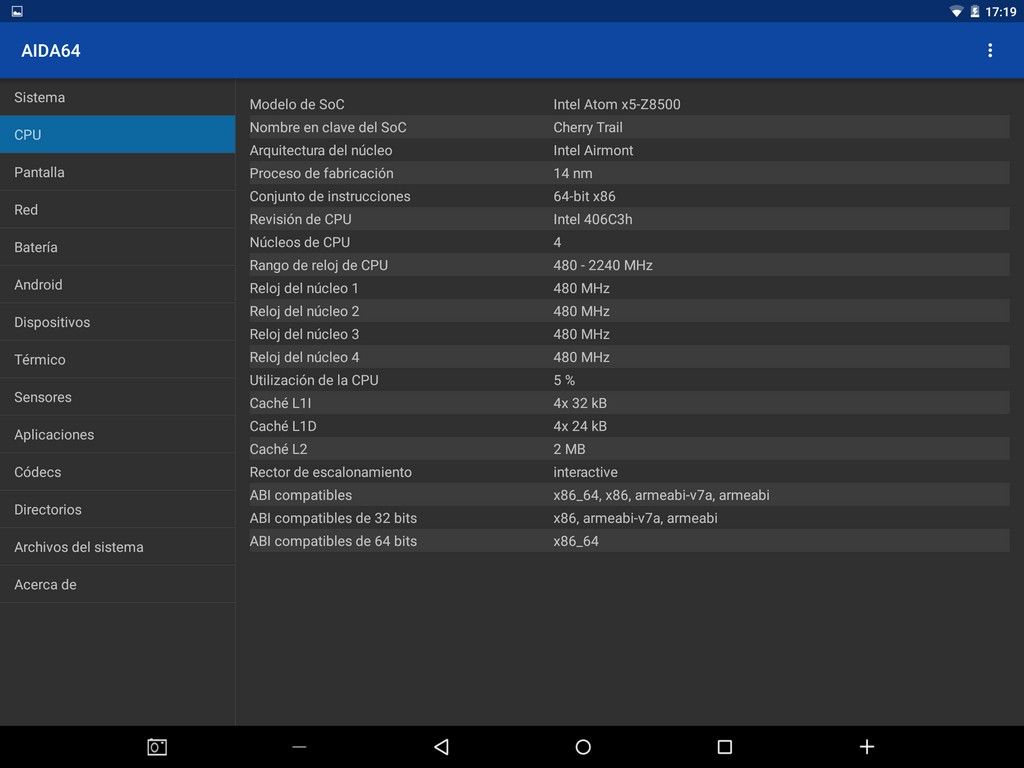Select the 5 % CPU utilization value

click(x=564, y=380)
